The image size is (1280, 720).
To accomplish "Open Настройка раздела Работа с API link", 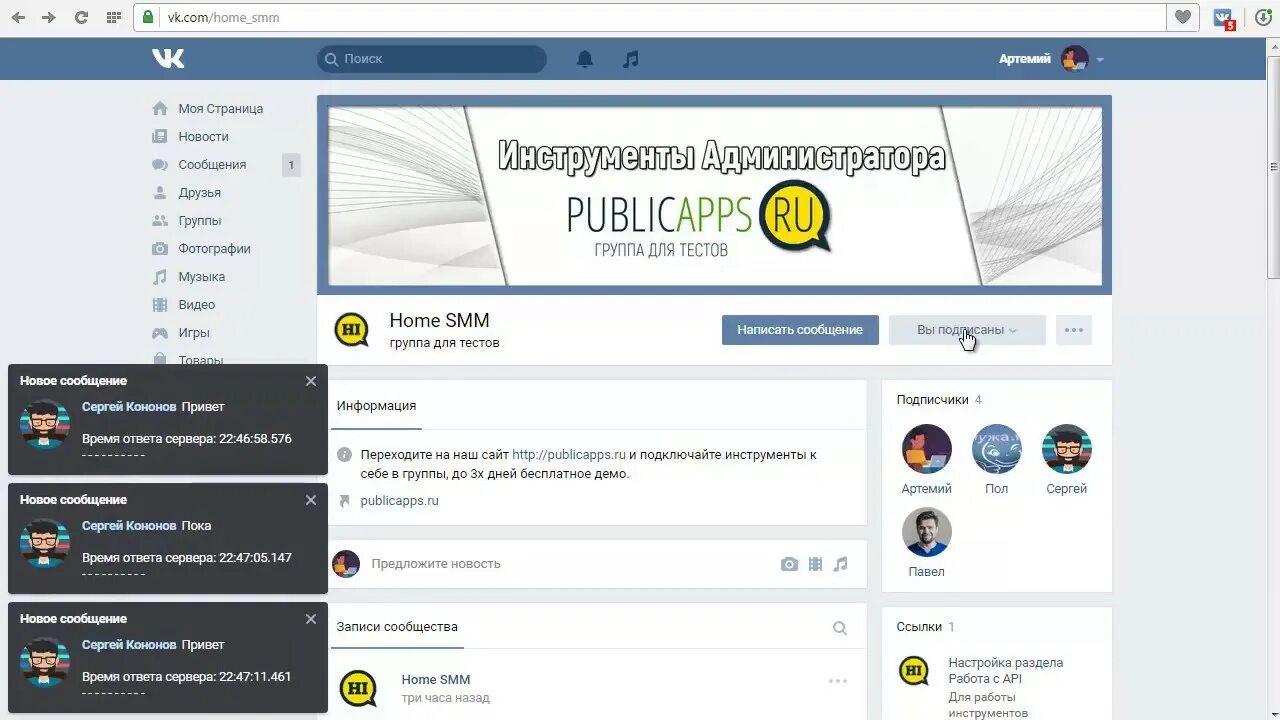I will point(1006,670).
